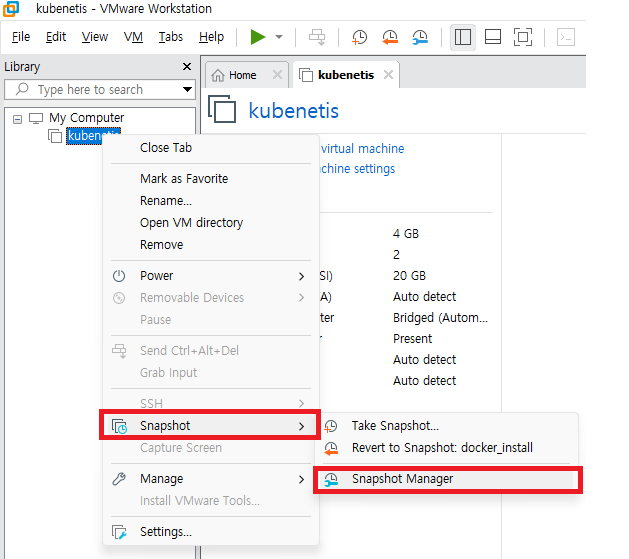629x559 pixels.
Task: Select My Computer in library tree
Action: 86,117
